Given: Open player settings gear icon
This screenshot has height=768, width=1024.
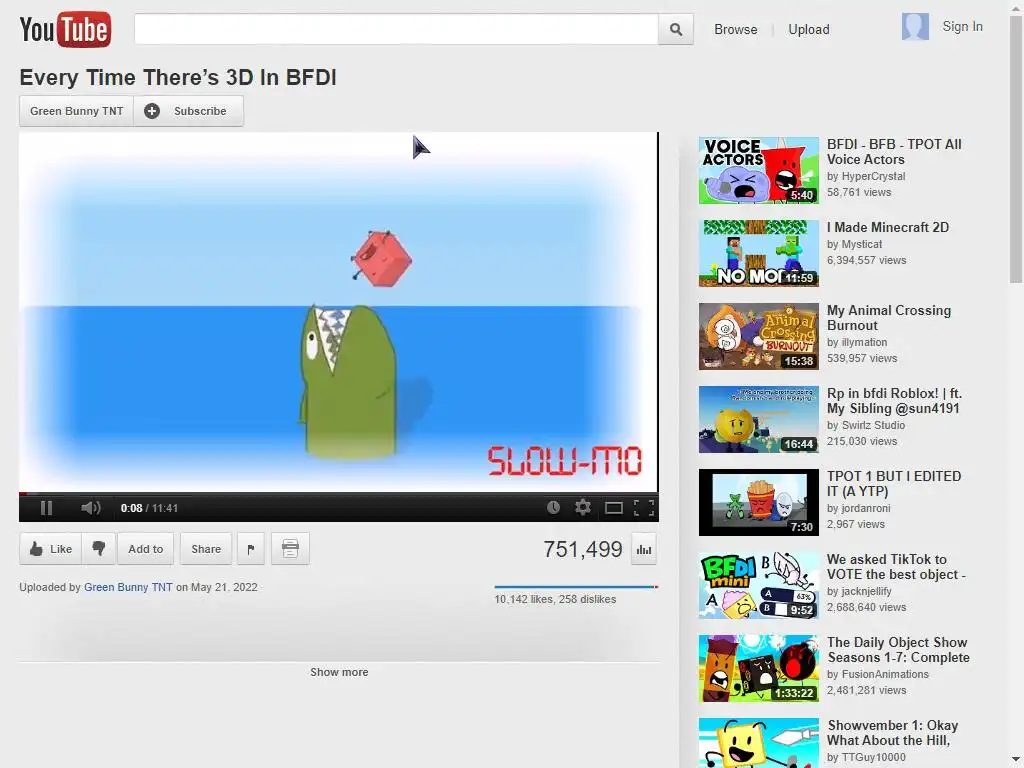Looking at the screenshot, I should click(583, 507).
